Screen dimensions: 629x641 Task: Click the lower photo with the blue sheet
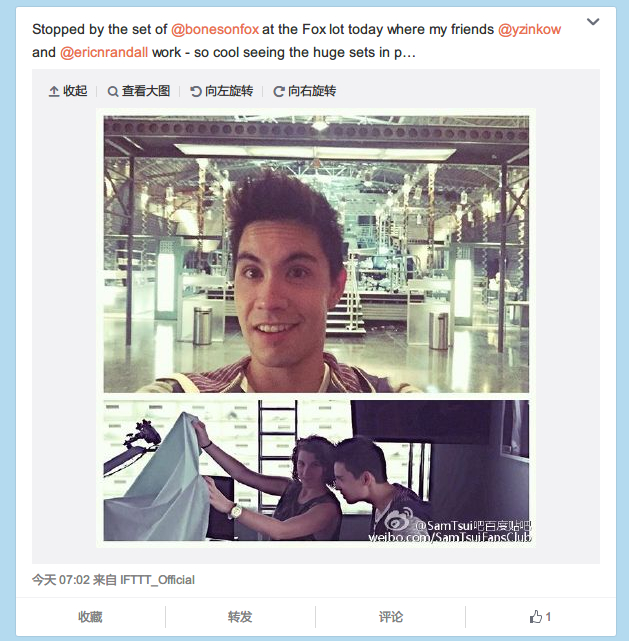point(316,471)
